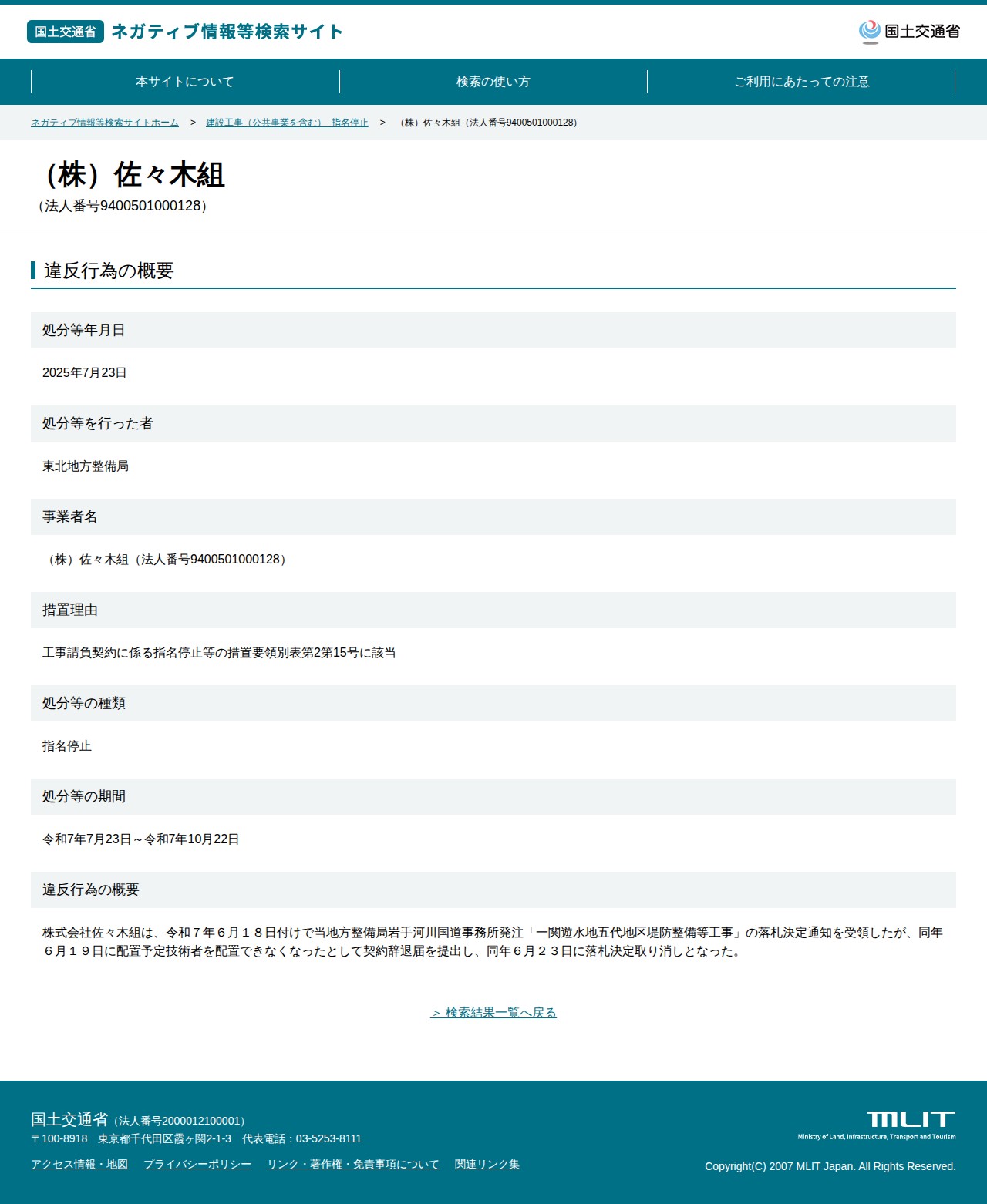Click 検索結果一覧へ戻る link
This screenshot has height=1204, width=987.
(493, 1013)
